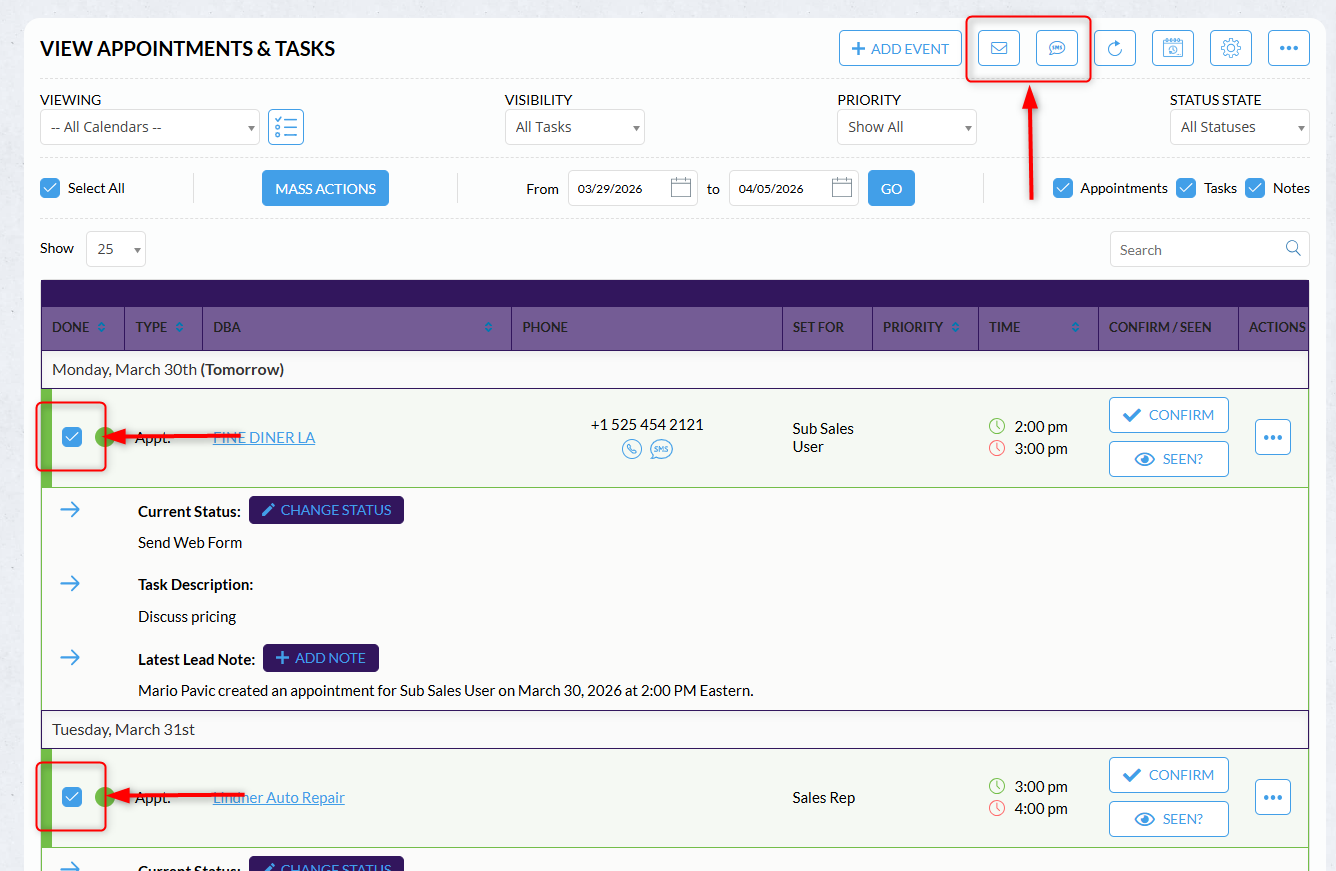Mark Lindner Auto Repair appointment done checkbox
1336x871 pixels.
pyautogui.click(x=72, y=796)
